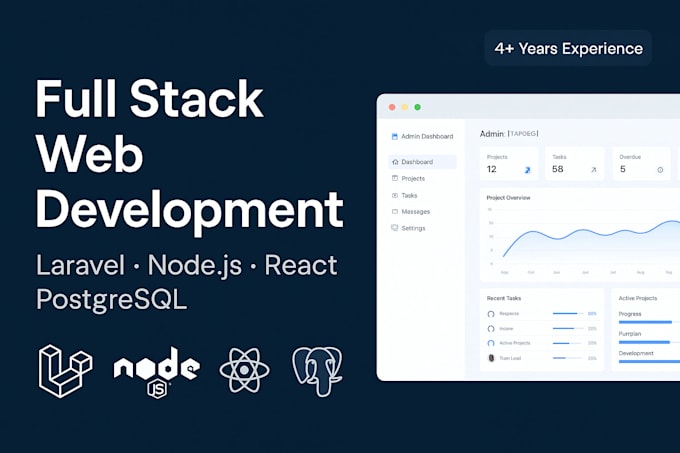This screenshot has height=453, width=680.
Task: Click the Active Projects panel heading
Action: [x=638, y=298]
